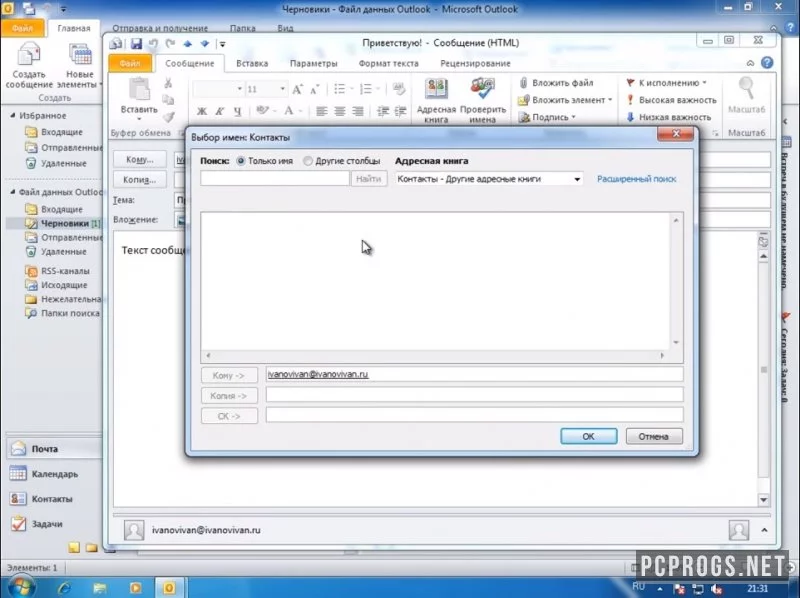Focus the name search input field
Screen dimensions: 800x598
pyautogui.click(x=274, y=179)
